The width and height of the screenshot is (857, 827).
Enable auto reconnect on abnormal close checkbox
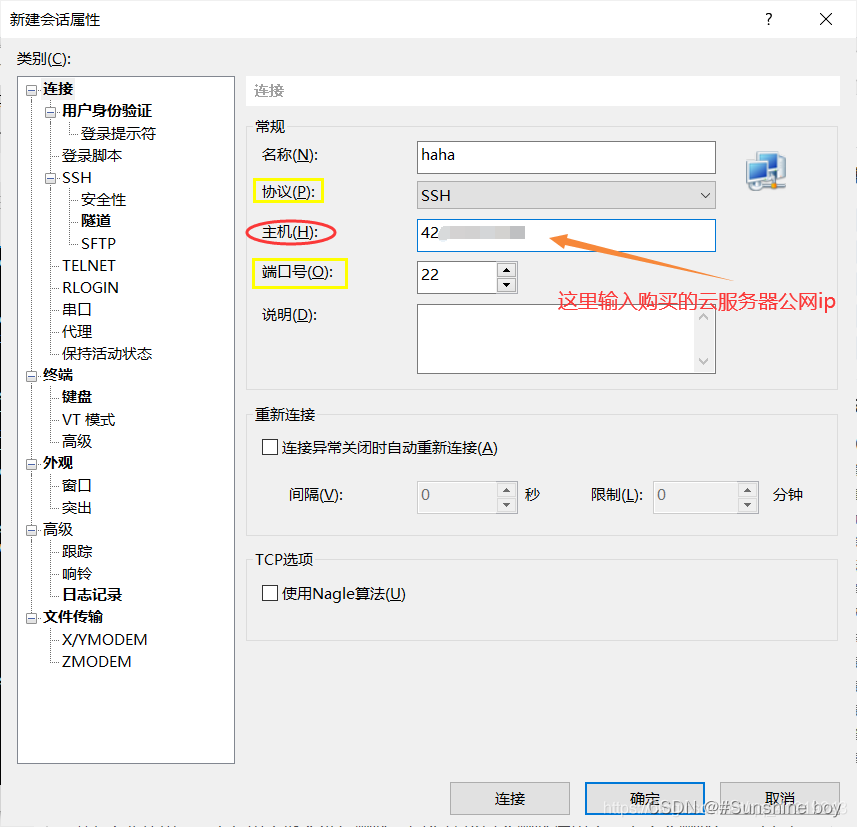pos(269,447)
